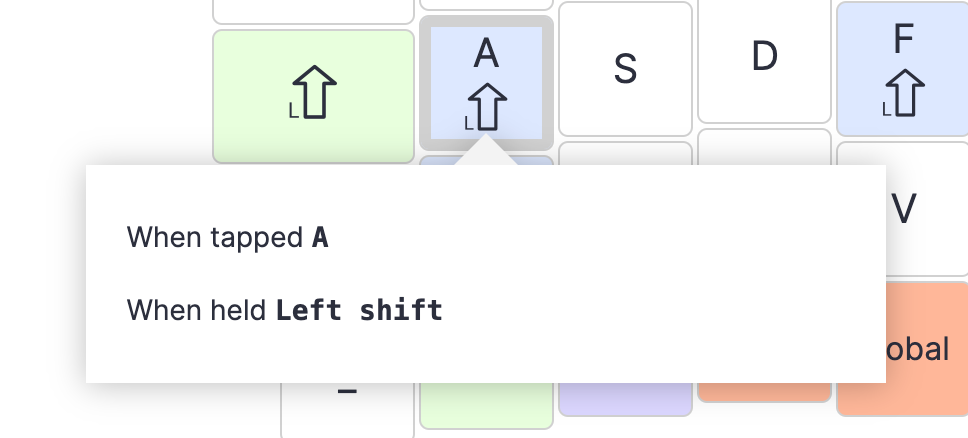This screenshot has width=968, height=438.
Task: Click the key sliver above the A key
Action: [486, 6]
